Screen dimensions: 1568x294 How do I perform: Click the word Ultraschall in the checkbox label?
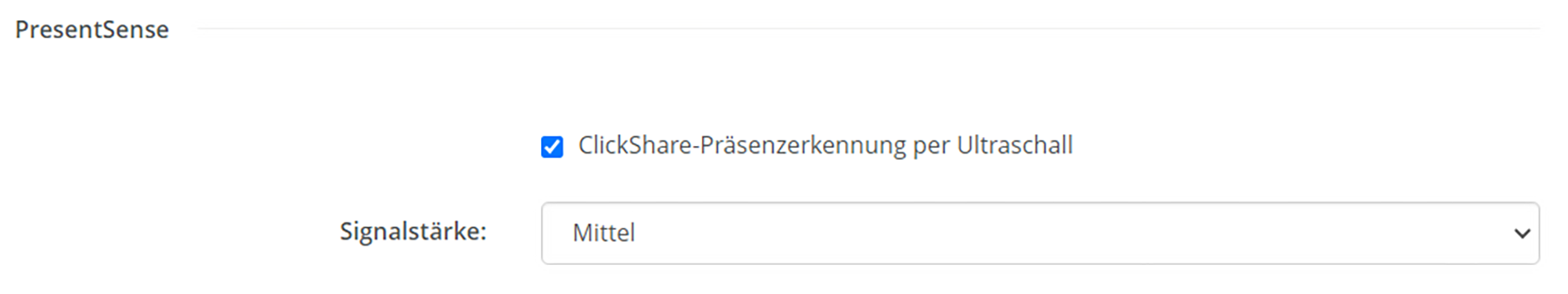(1015, 145)
